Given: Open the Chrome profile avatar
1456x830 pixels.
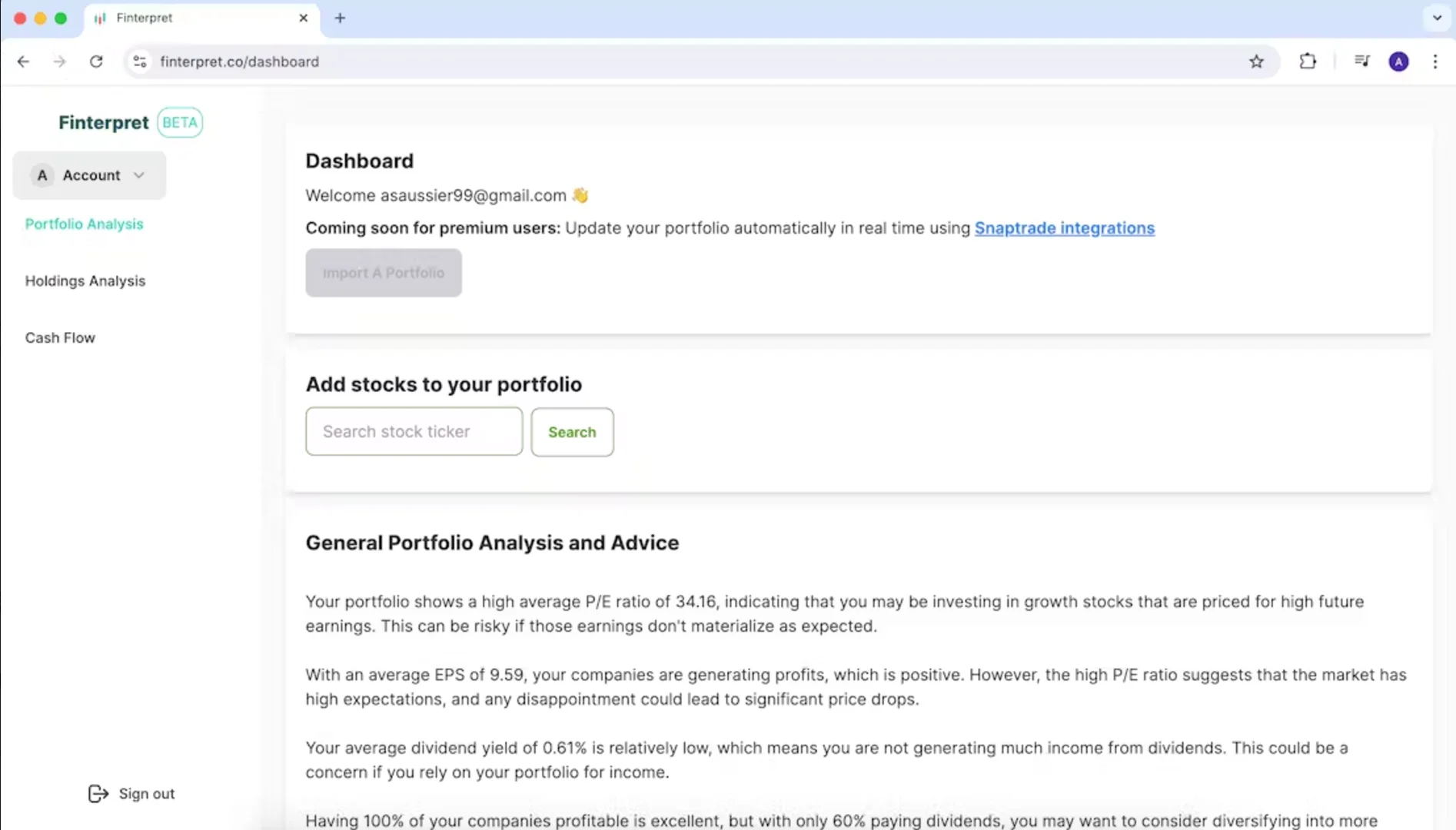Looking at the screenshot, I should pos(1398,61).
